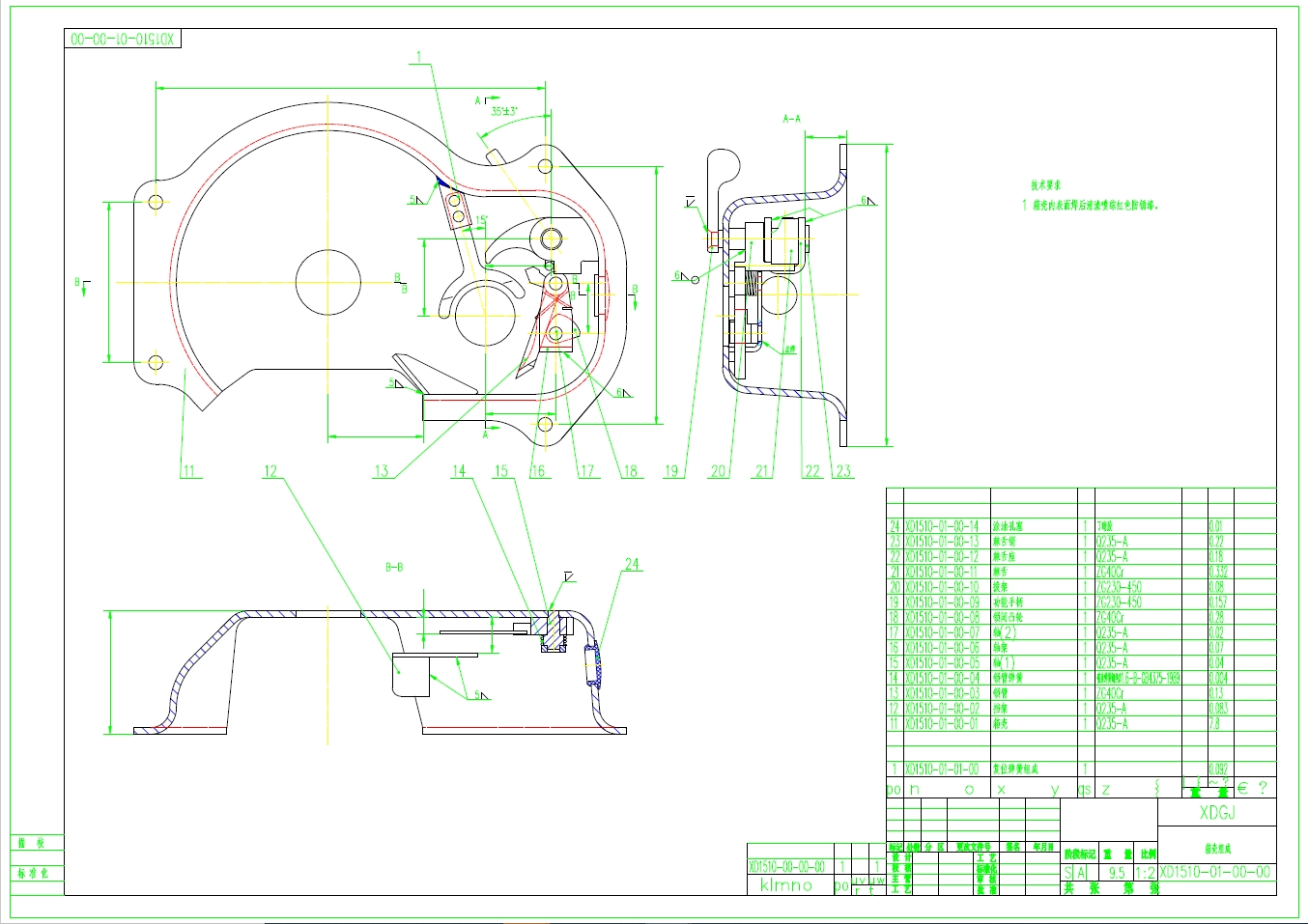This screenshot has height=924, width=1308.
Task: Click the 9.5 weight value in title block
Action: tap(1117, 873)
